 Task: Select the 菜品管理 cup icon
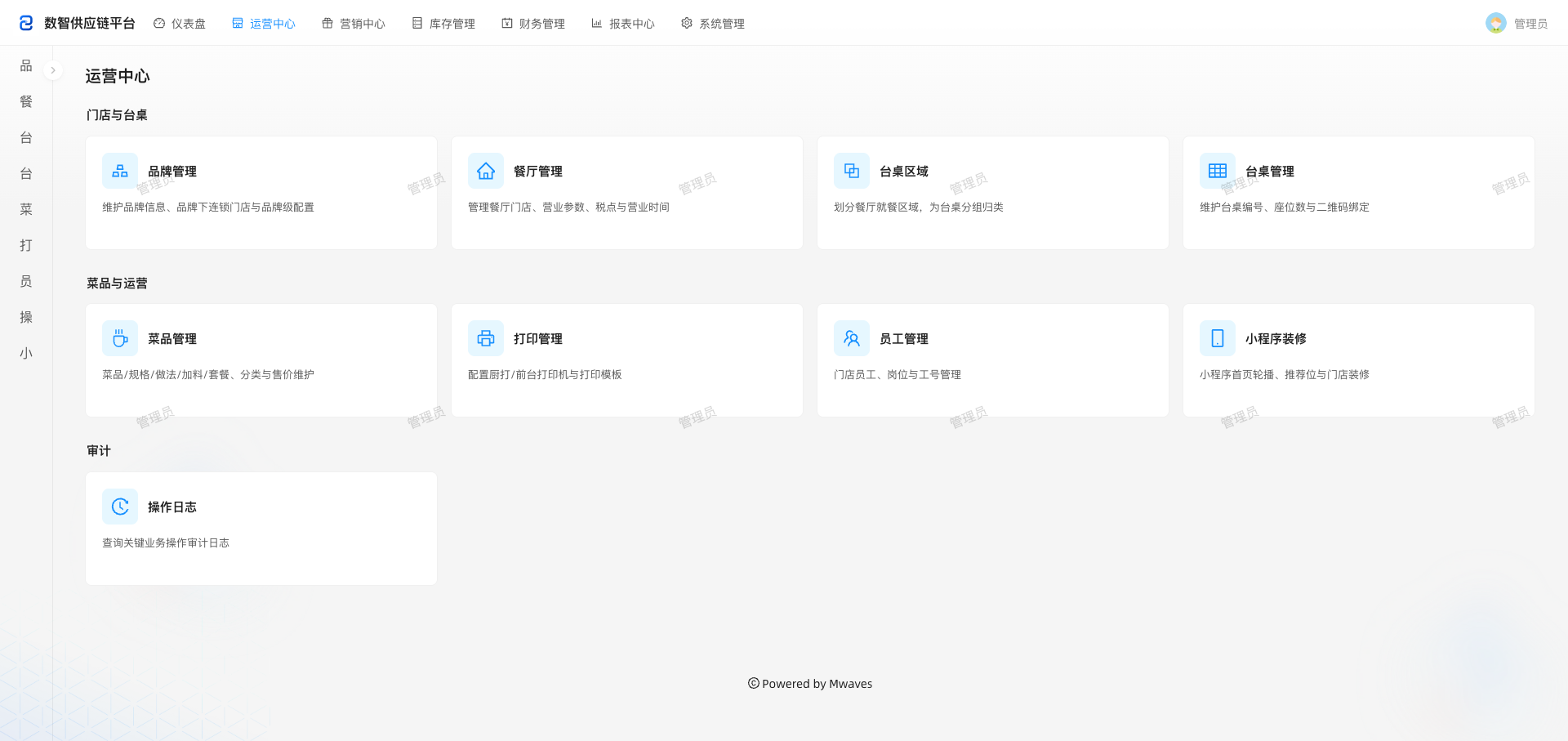coord(120,338)
